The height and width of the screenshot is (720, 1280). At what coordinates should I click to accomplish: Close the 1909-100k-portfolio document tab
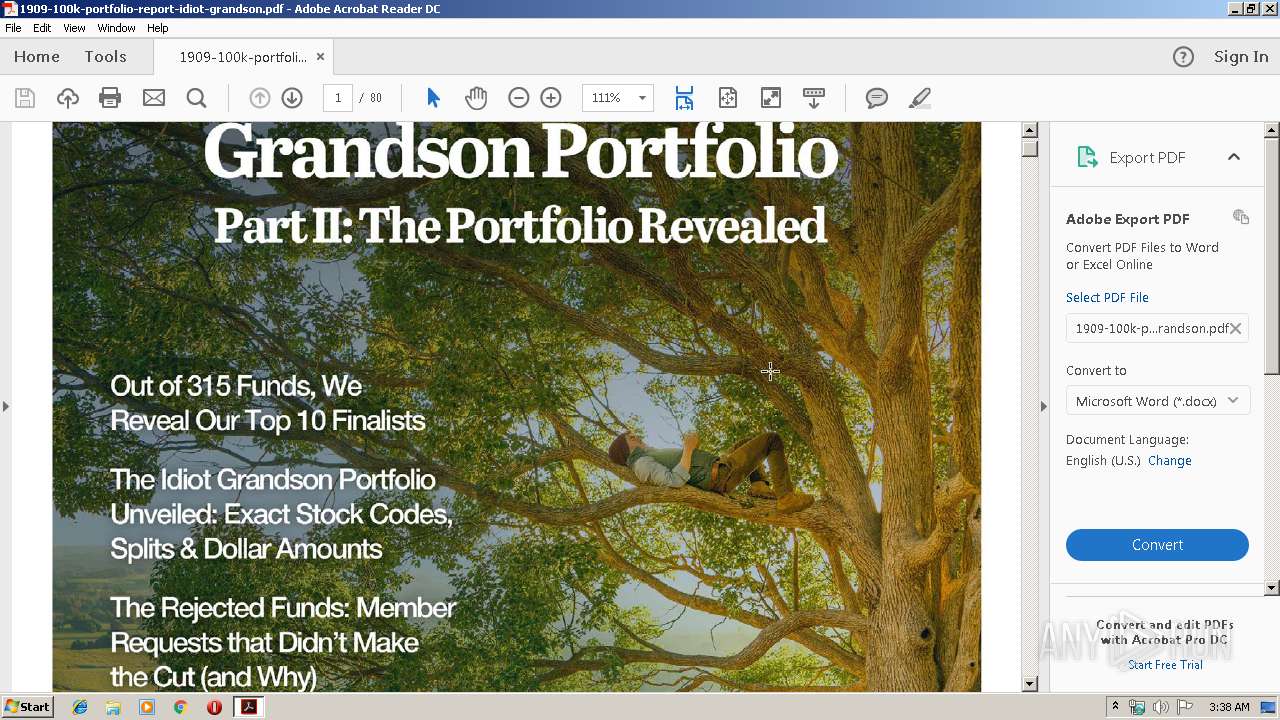coord(320,57)
